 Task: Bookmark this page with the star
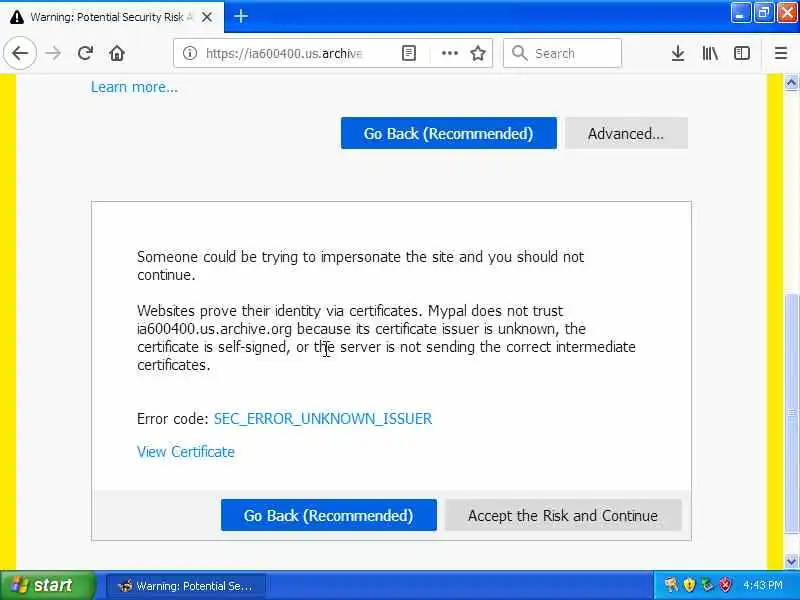tap(478, 53)
